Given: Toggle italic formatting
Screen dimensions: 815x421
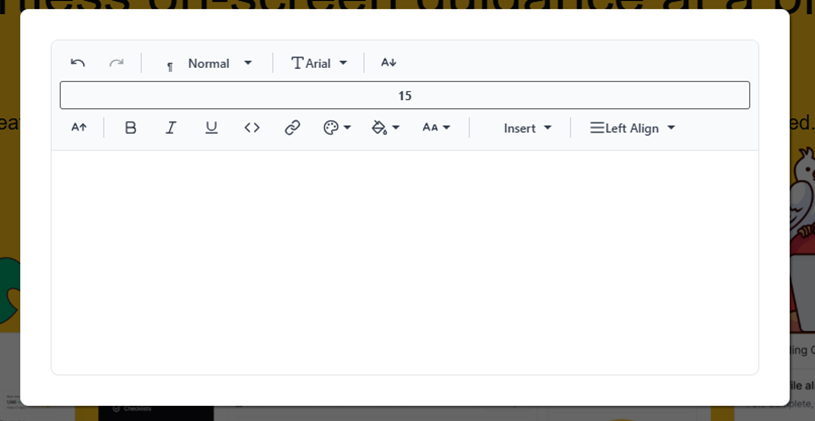Looking at the screenshot, I should click(171, 128).
